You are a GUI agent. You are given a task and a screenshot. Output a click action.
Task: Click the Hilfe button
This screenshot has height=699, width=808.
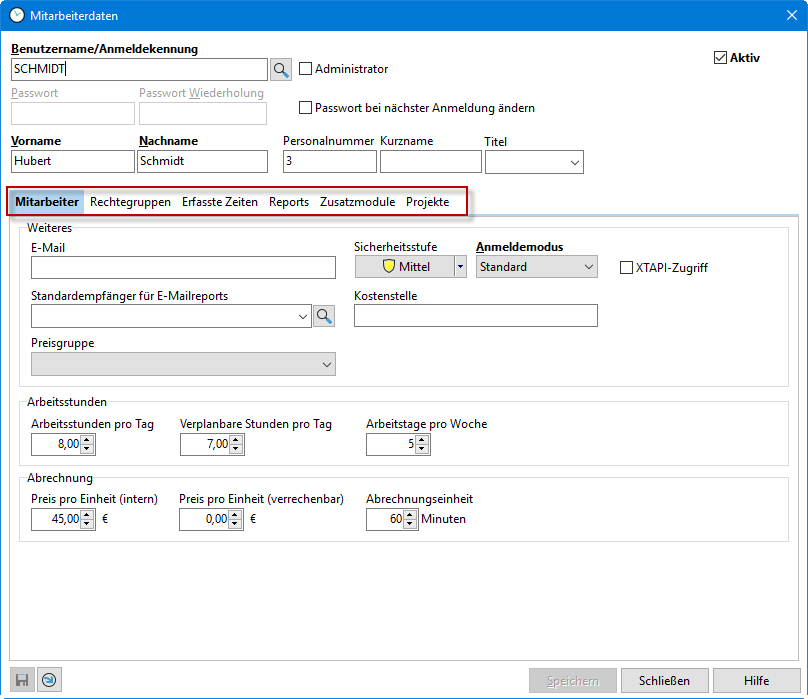(757, 681)
